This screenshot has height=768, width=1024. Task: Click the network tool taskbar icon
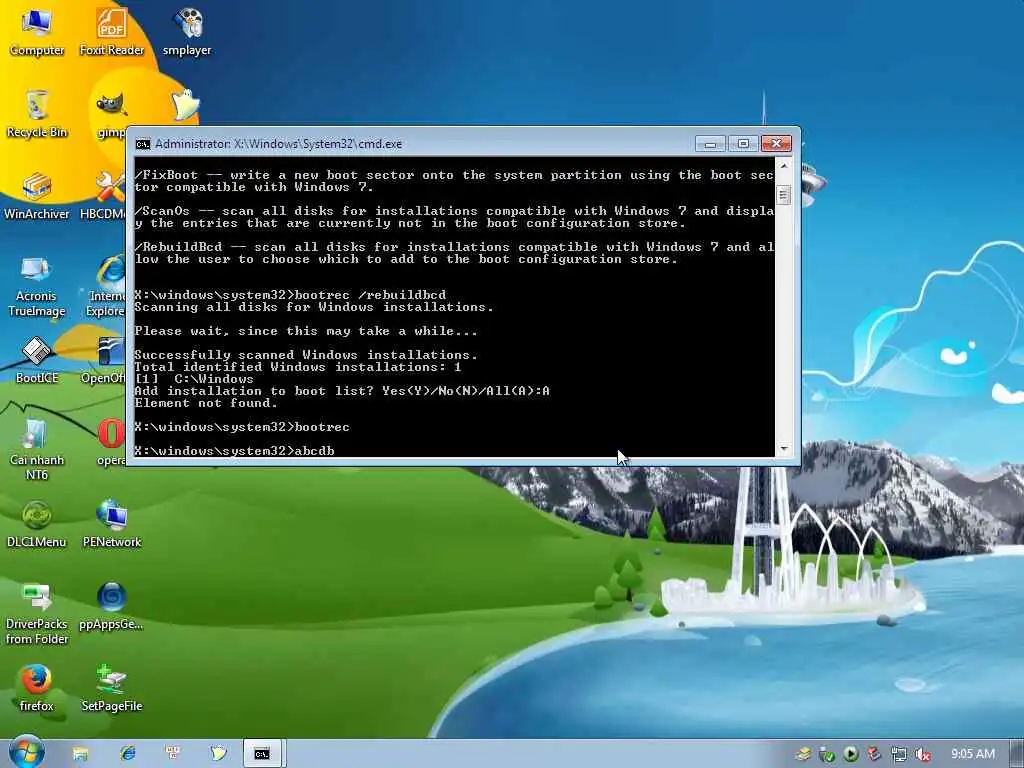173,754
